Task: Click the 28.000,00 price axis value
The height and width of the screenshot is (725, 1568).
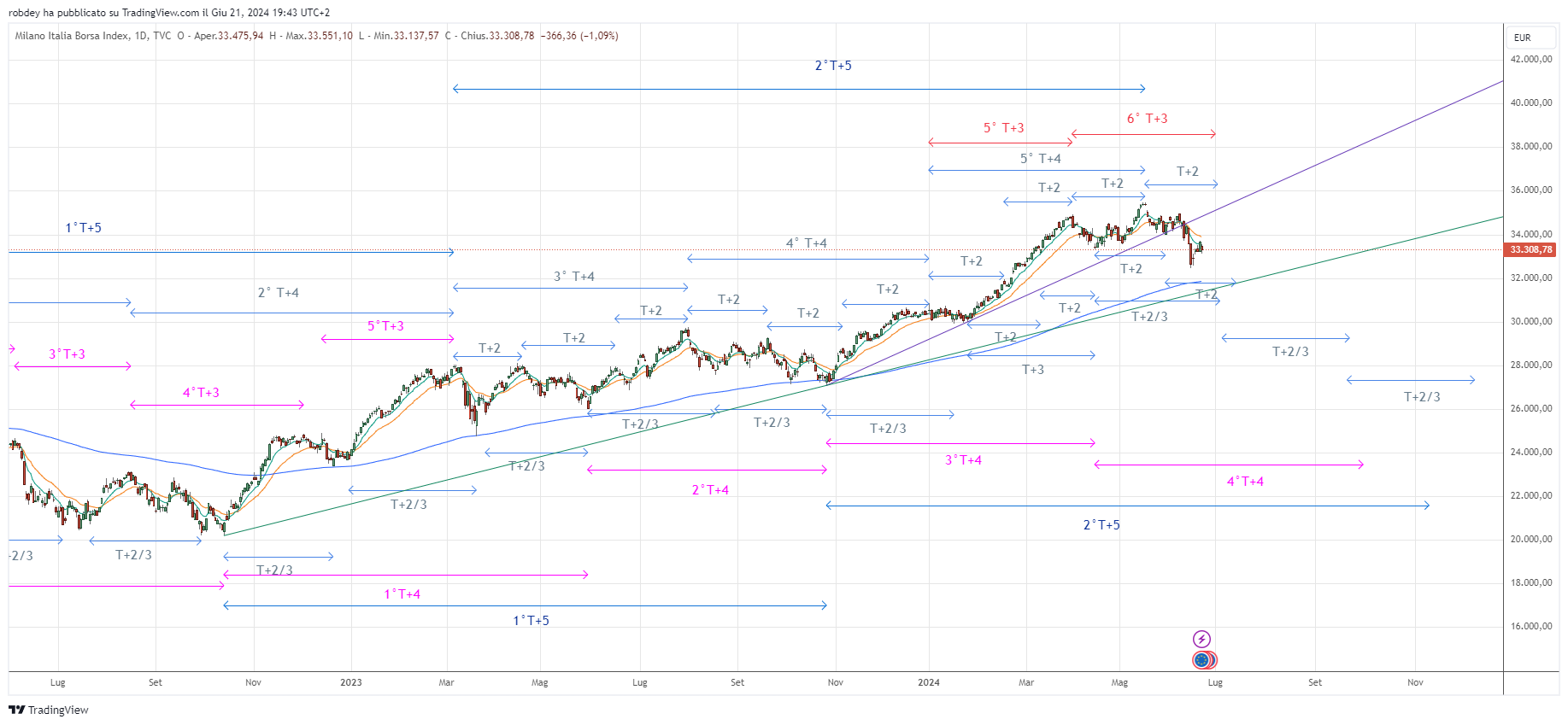Action: click(1531, 365)
